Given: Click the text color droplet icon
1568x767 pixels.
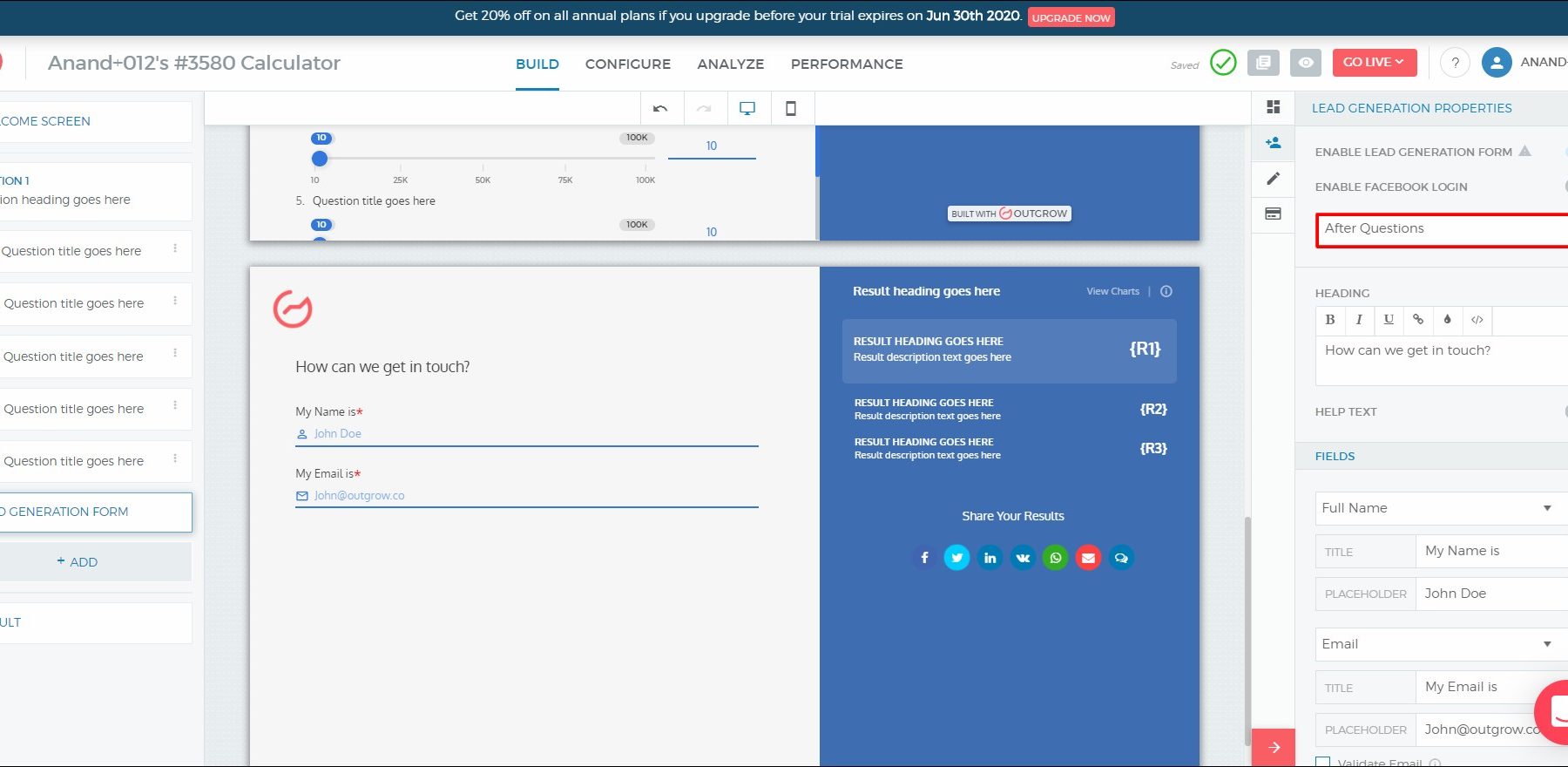Looking at the screenshot, I should (1448, 320).
